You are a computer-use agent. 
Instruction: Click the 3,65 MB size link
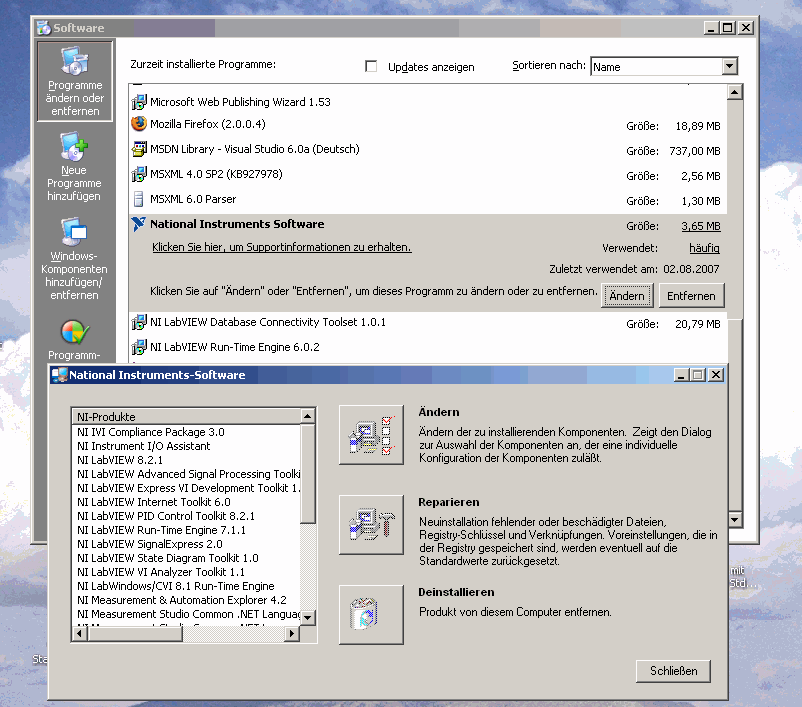(701, 226)
